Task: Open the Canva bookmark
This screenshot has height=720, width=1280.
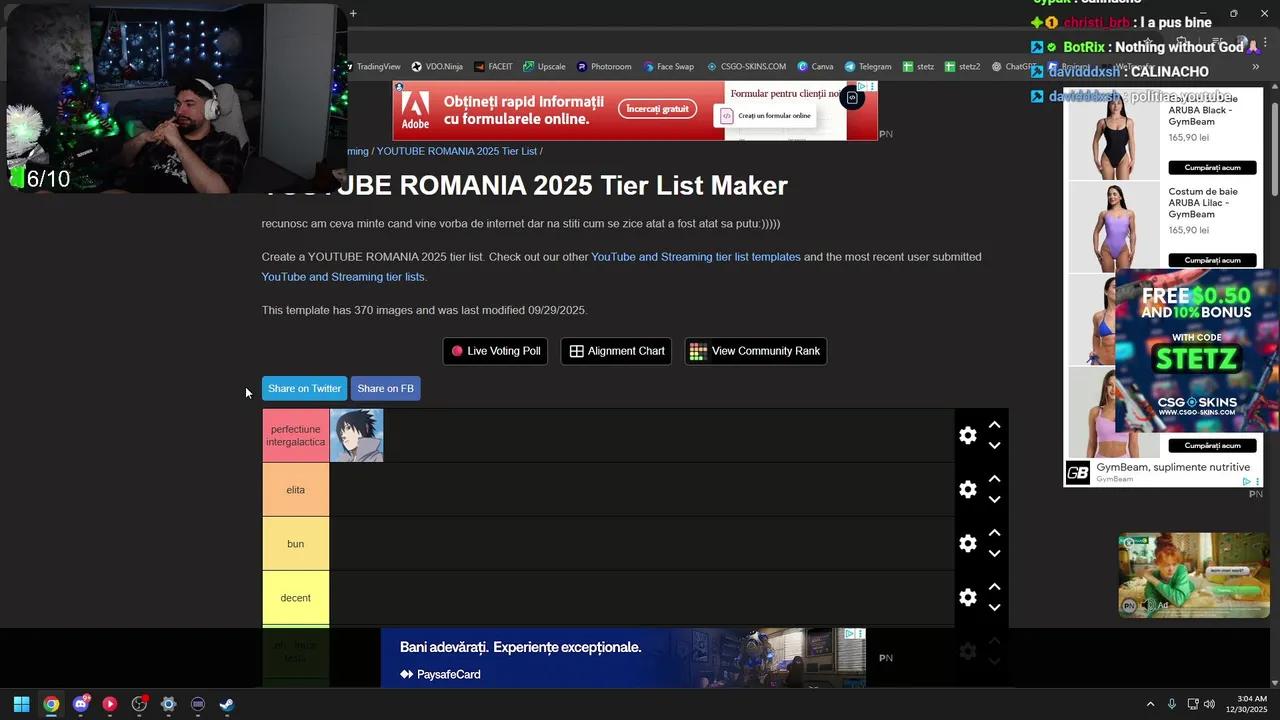Action: [x=815, y=67]
